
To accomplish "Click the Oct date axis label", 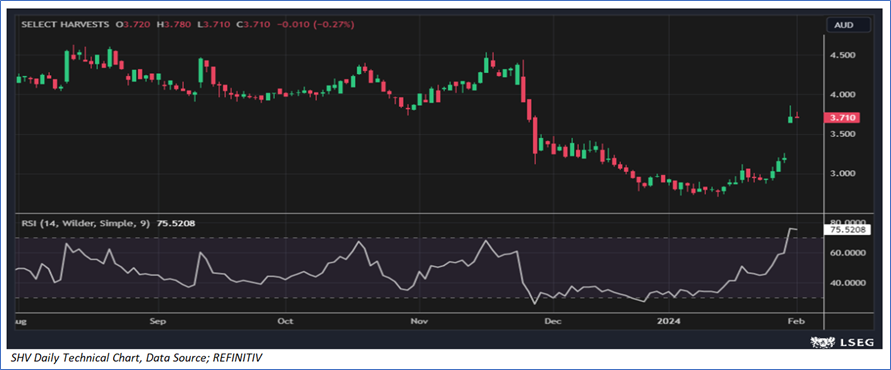I will pyautogui.click(x=285, y=321).
